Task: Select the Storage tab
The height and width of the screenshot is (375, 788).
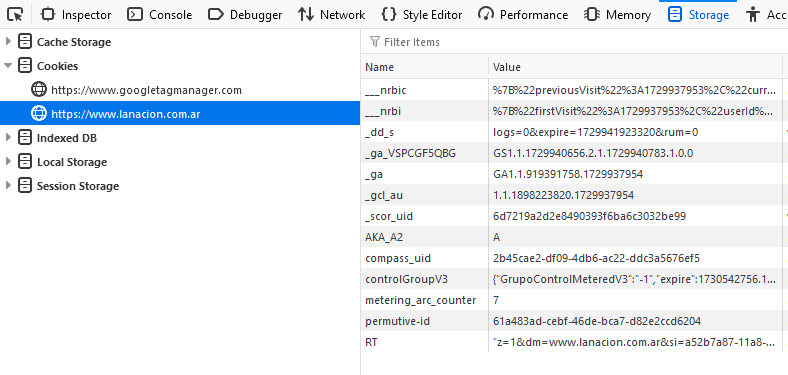Action: (x=698, y=15)
